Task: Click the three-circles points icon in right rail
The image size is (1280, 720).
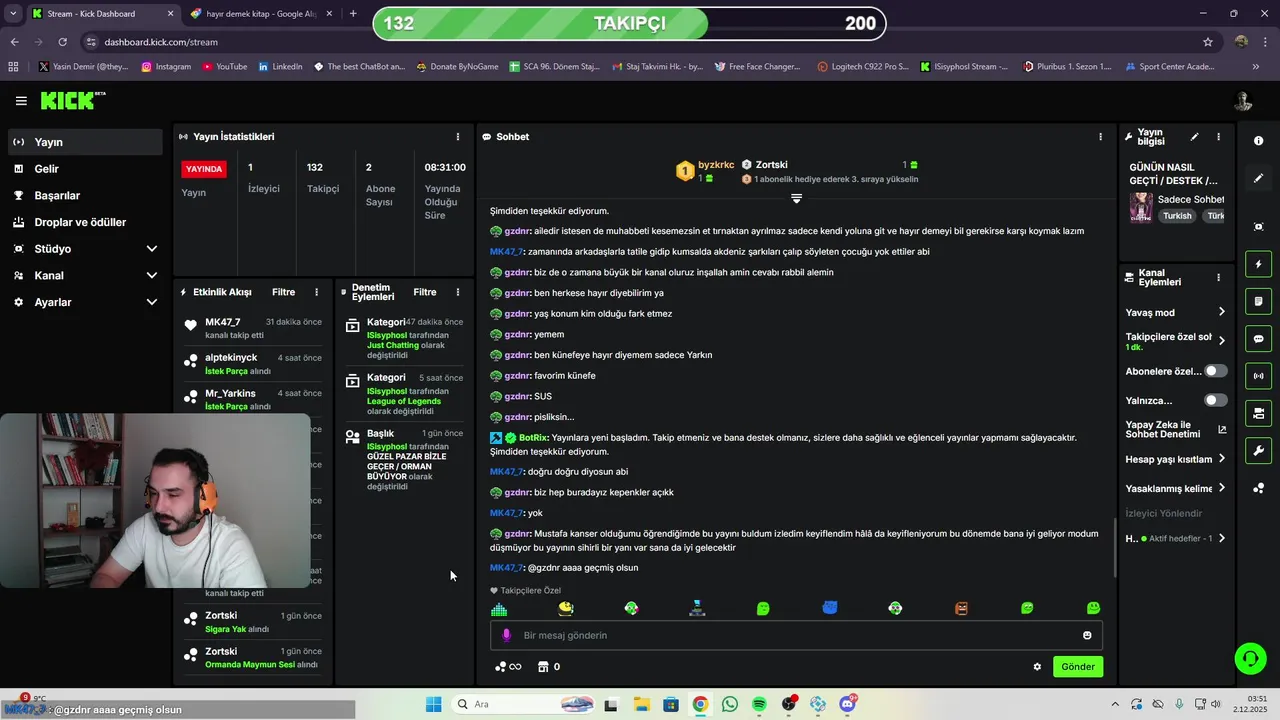Action: point(1258,488)
